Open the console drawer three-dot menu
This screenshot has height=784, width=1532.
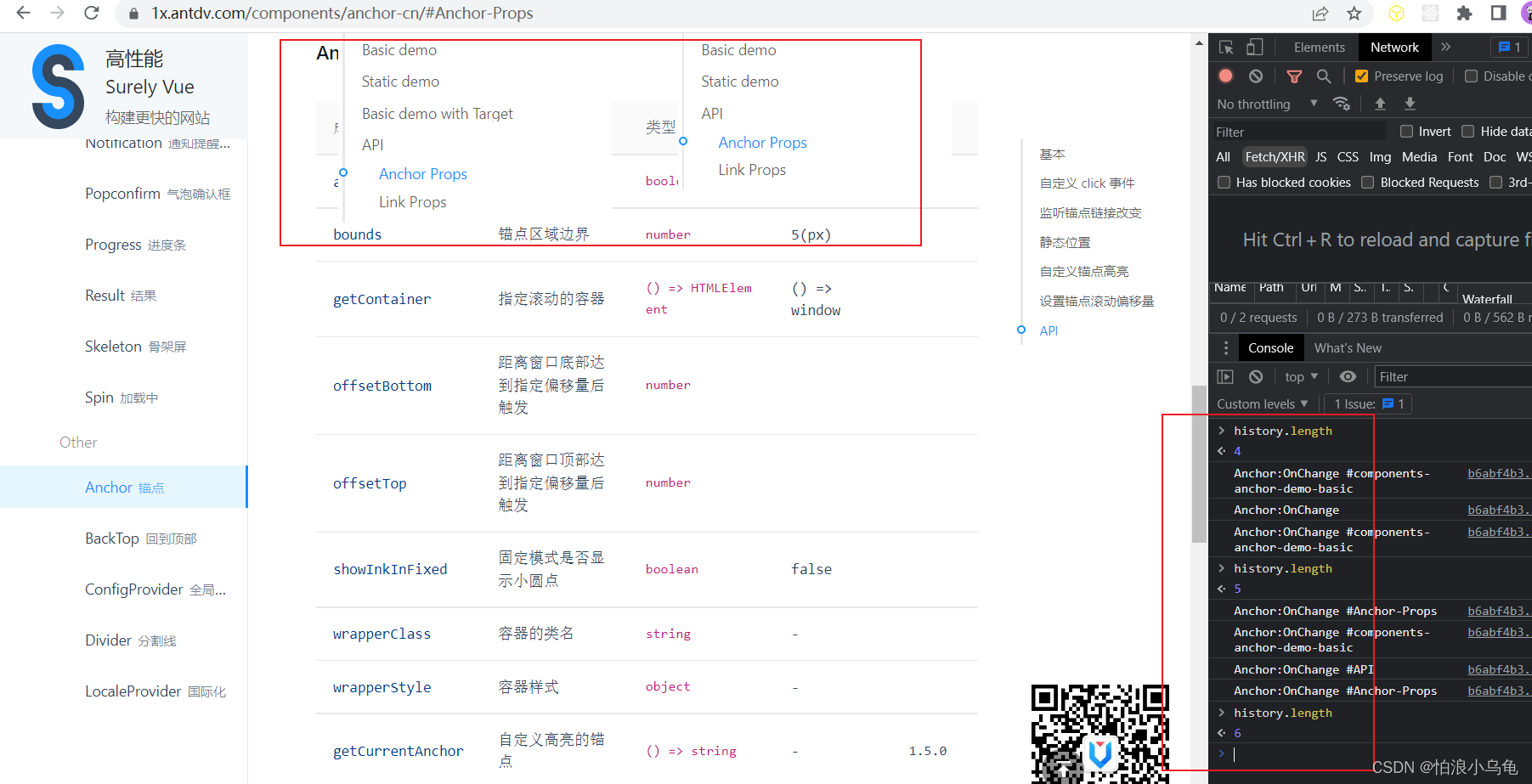coord(1225,348)
